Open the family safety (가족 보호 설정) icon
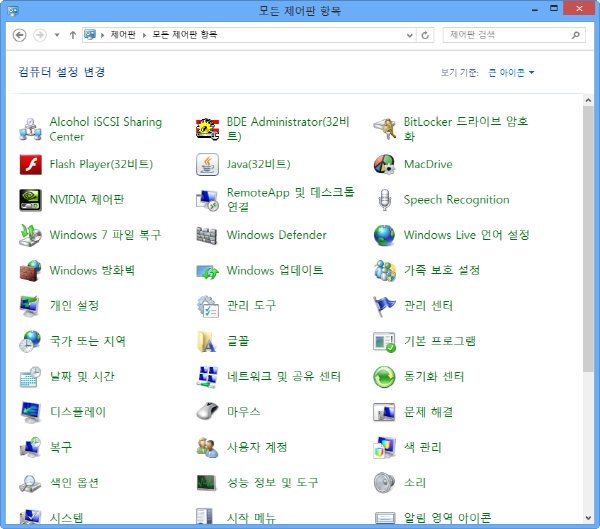The height and width of the screenshot is (529, 600). click(385, 271)
